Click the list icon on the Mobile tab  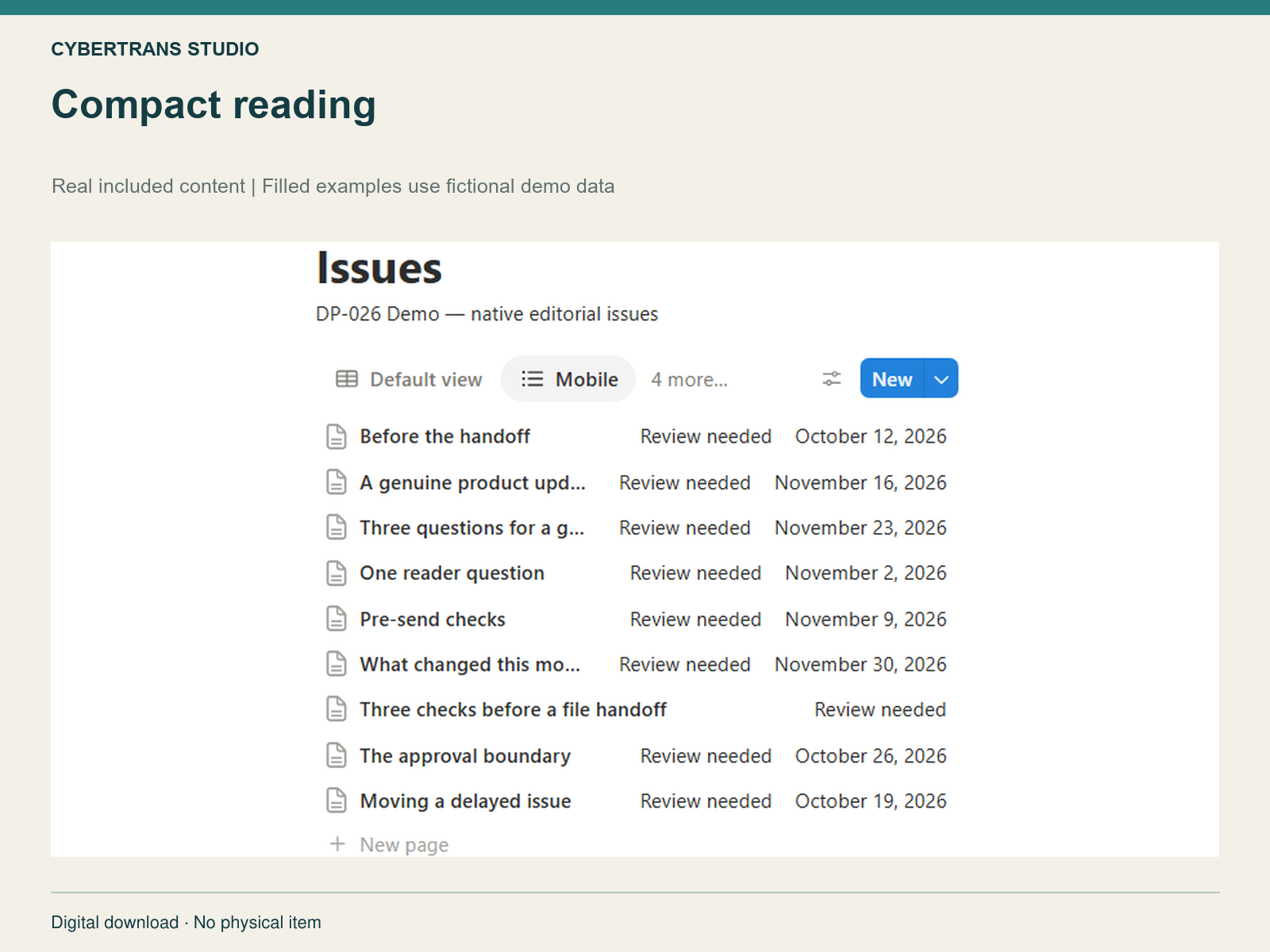pyautogui.click(x=532, y=379)
